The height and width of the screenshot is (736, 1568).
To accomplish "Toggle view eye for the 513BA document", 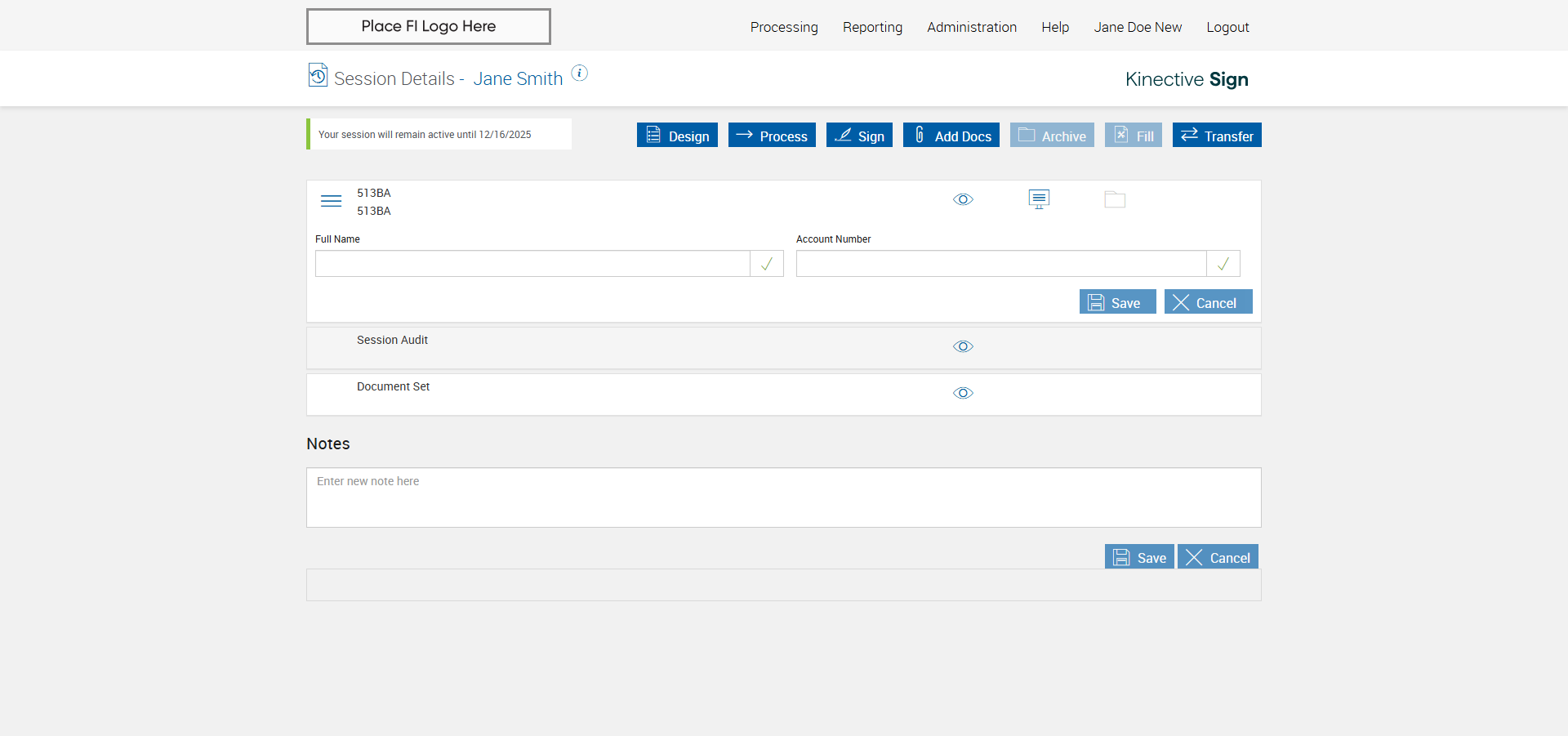I will tap(963, 199).
